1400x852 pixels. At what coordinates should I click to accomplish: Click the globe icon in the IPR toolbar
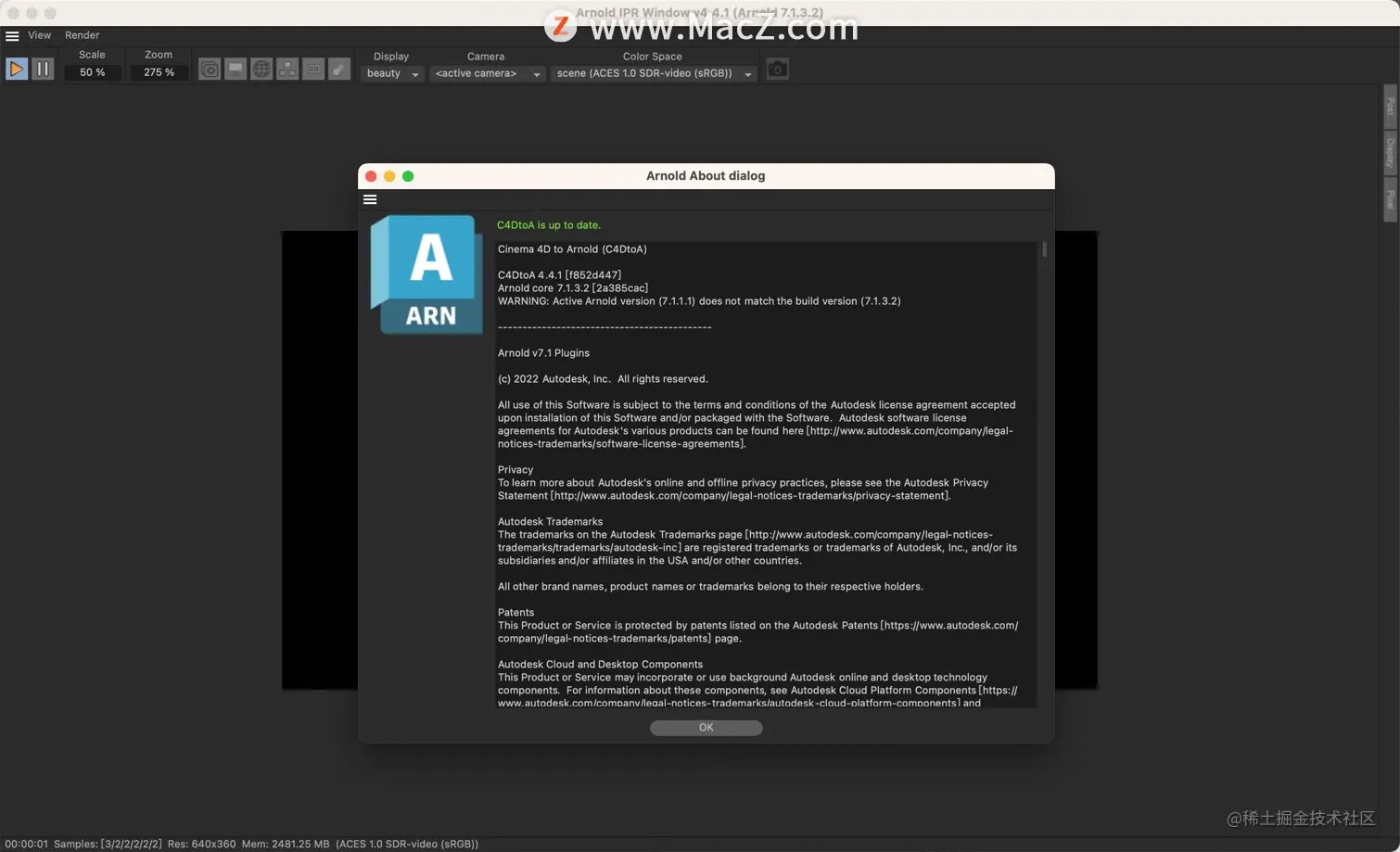[261, 70]
